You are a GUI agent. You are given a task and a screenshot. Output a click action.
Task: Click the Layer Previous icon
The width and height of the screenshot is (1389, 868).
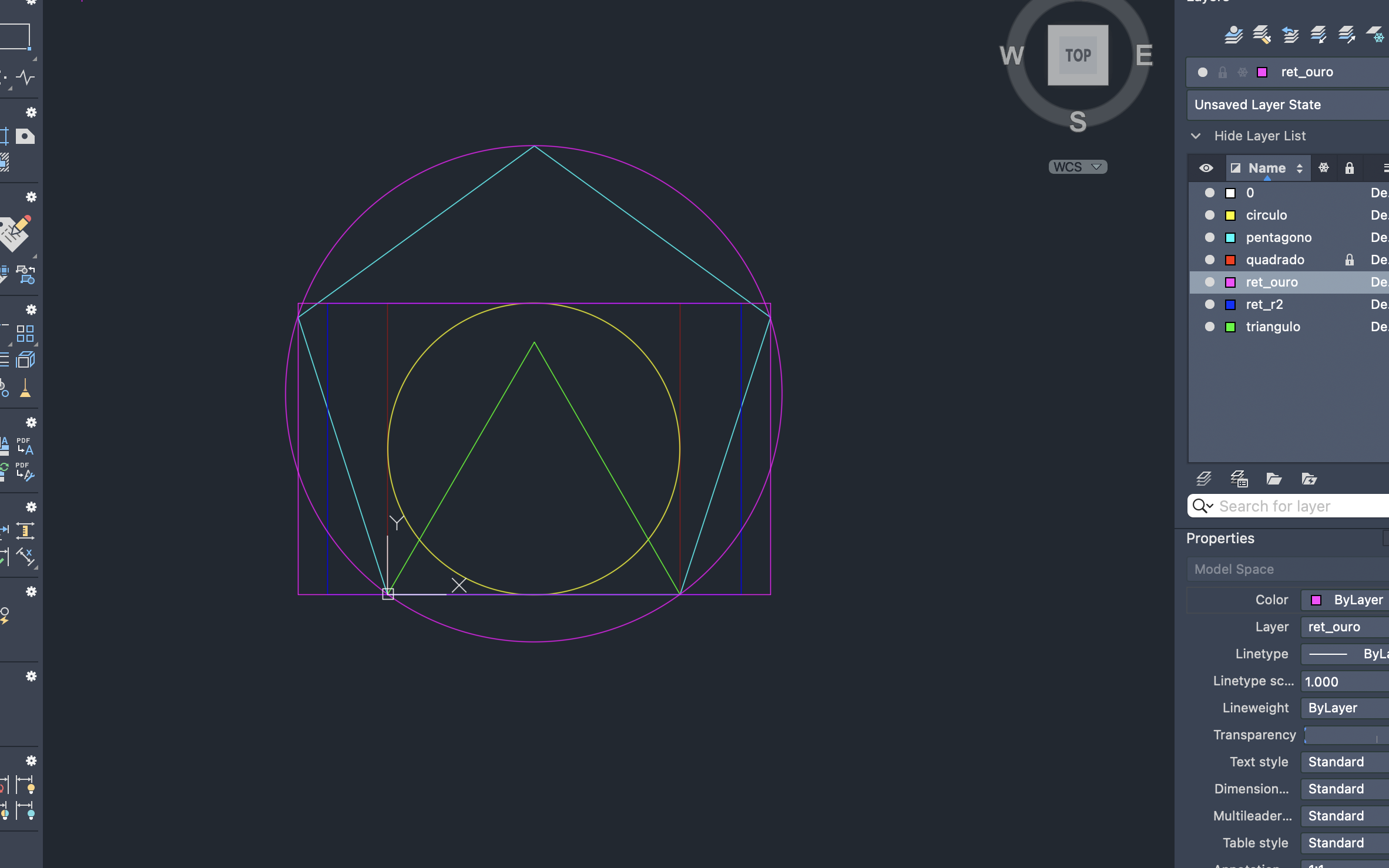point(1290,35)
